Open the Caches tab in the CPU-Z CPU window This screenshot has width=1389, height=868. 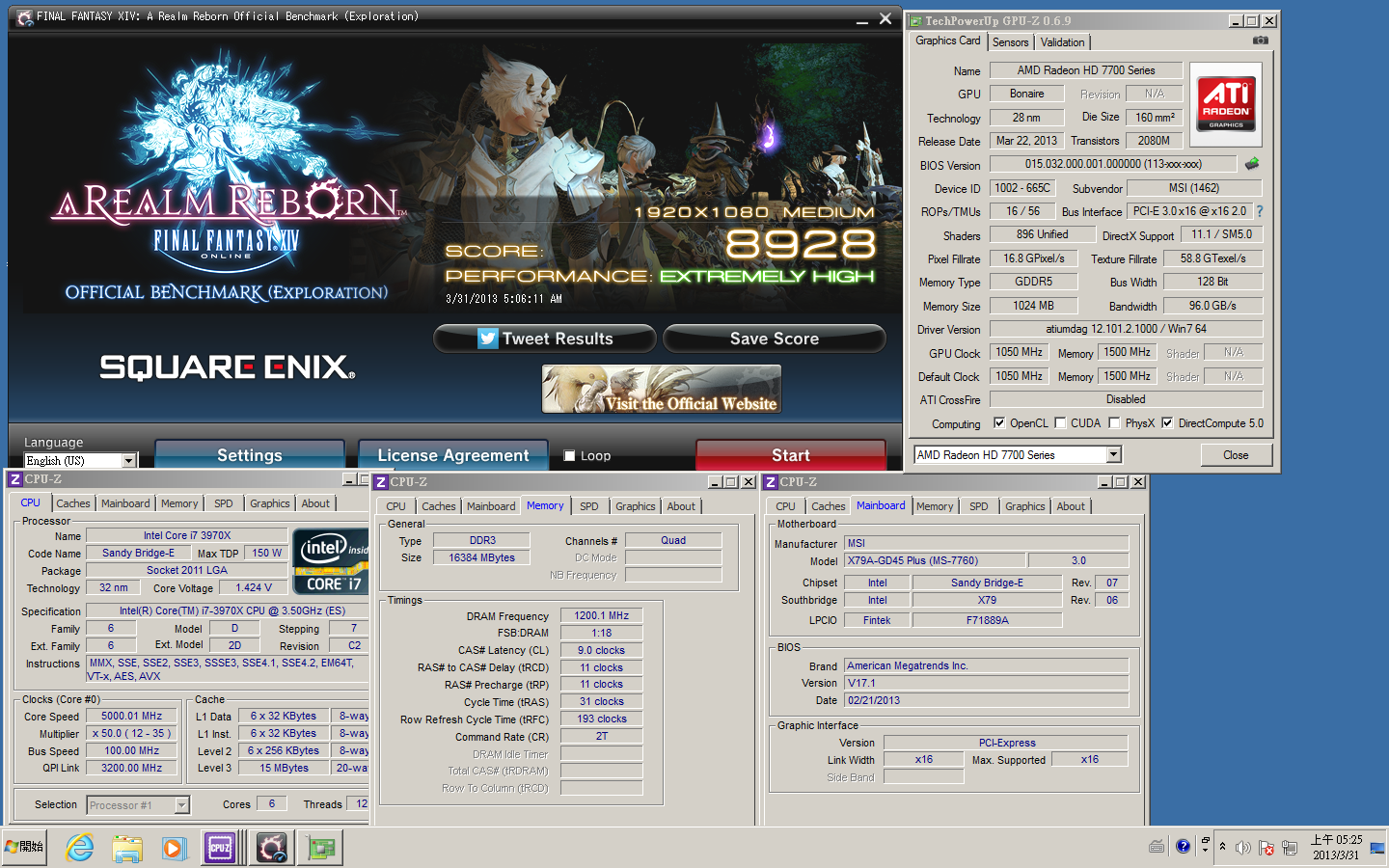tap(72, 503)
